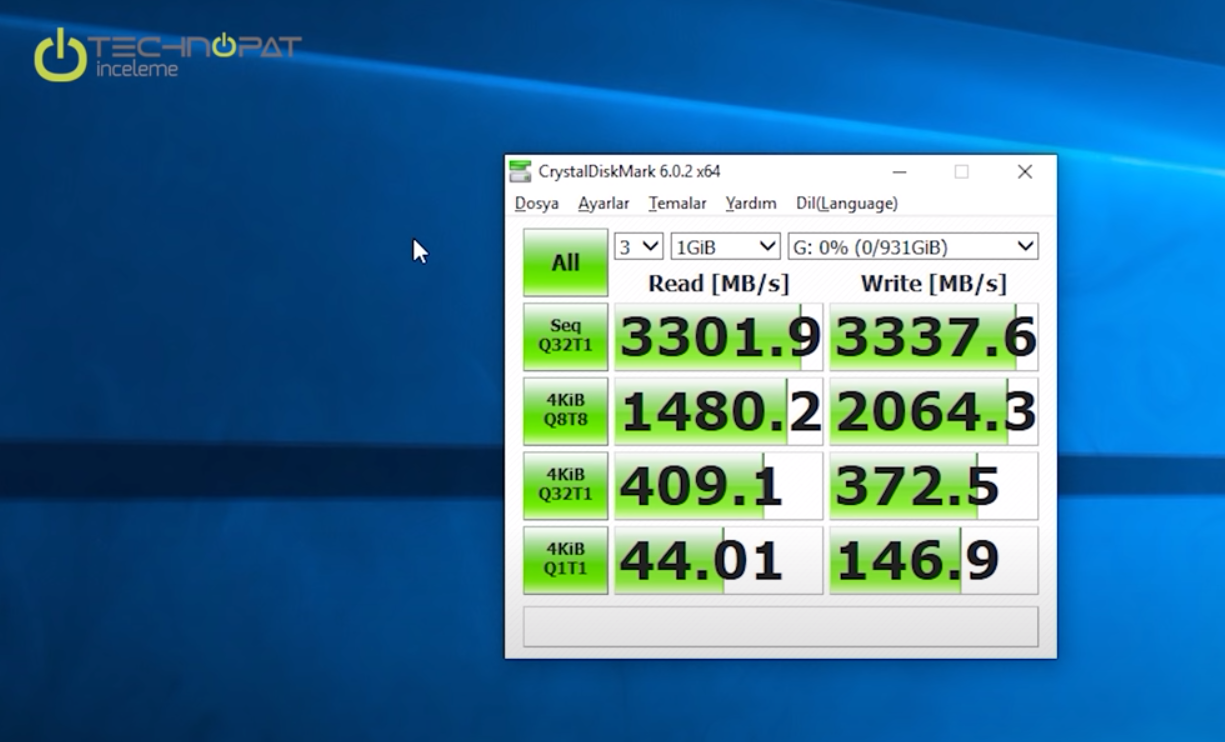Expand the 1GiB test size dropdown
The width and height of the screenshot is (1225, 742).
725,246
